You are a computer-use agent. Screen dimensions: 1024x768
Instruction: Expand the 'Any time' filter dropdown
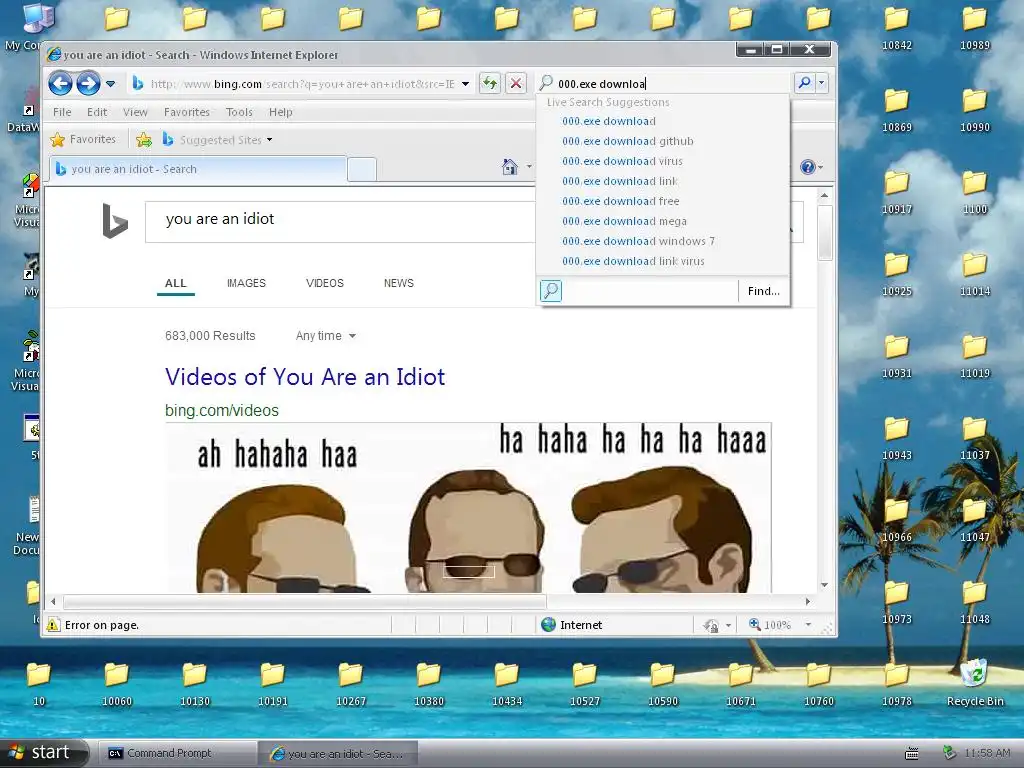coord(325,336)
